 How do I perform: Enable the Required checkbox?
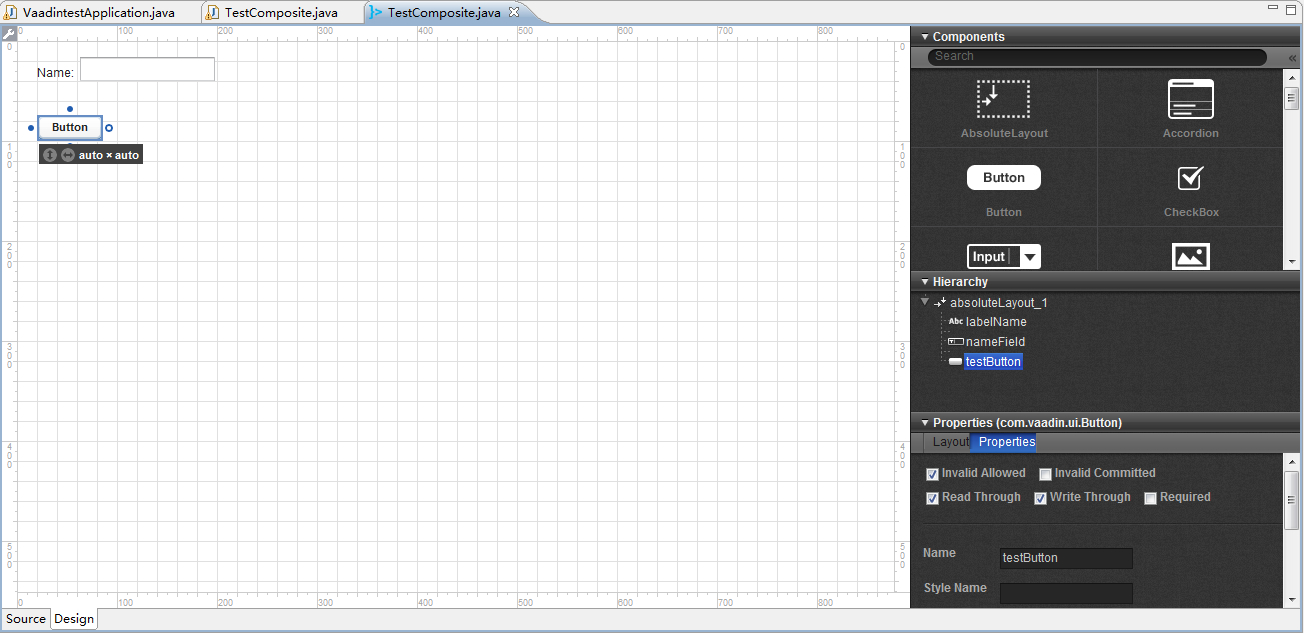click(1151, 498)
